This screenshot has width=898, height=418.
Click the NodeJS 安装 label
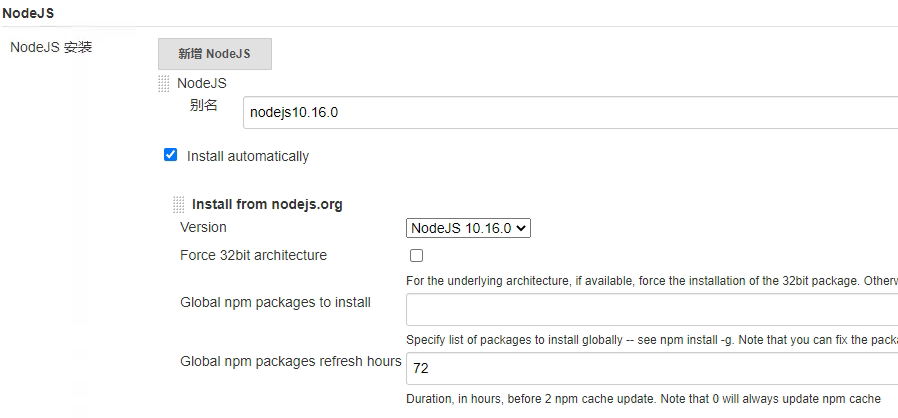coord(51,47)
